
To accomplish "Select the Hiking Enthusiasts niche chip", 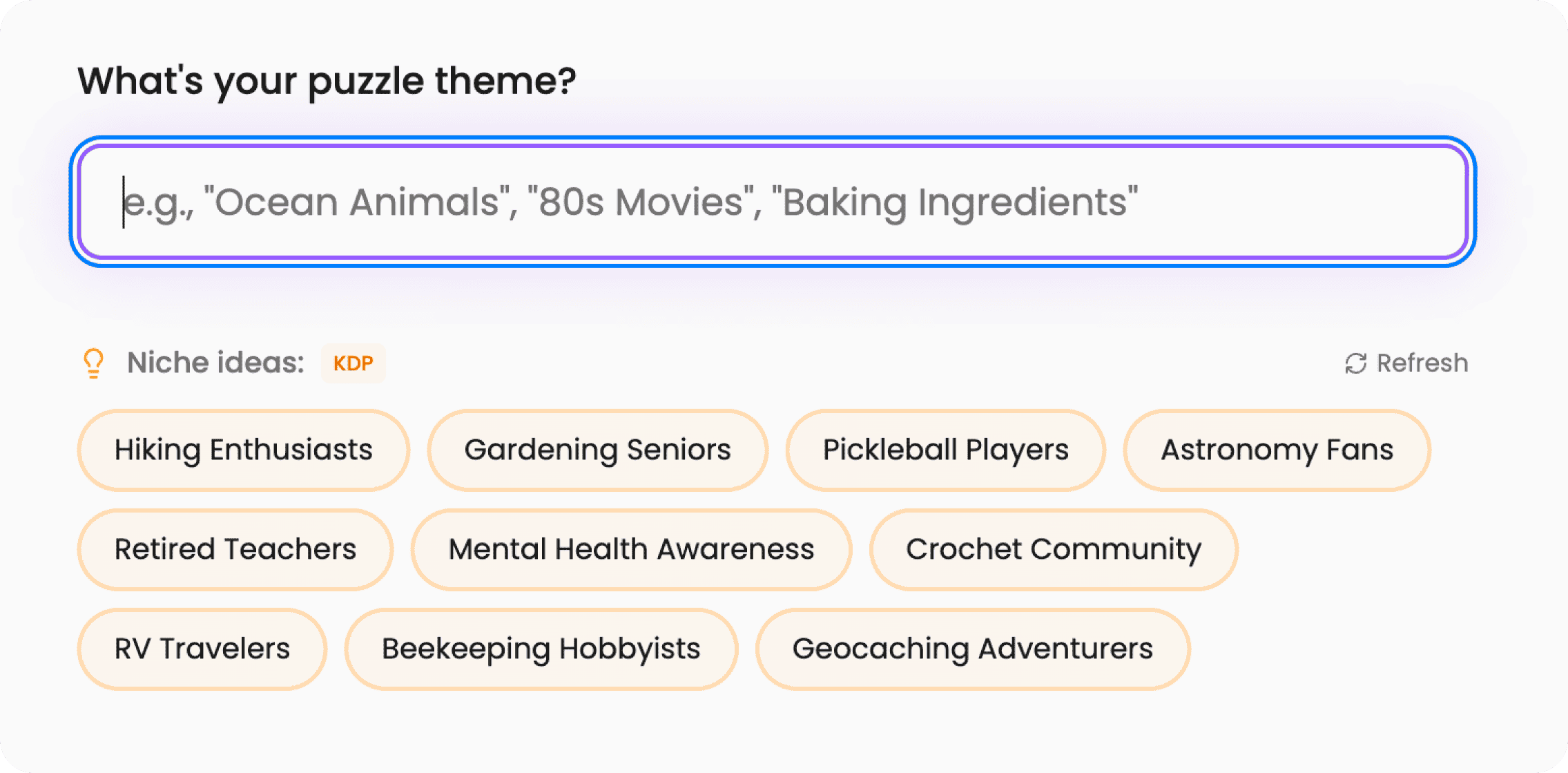I will tap(243, 449).
